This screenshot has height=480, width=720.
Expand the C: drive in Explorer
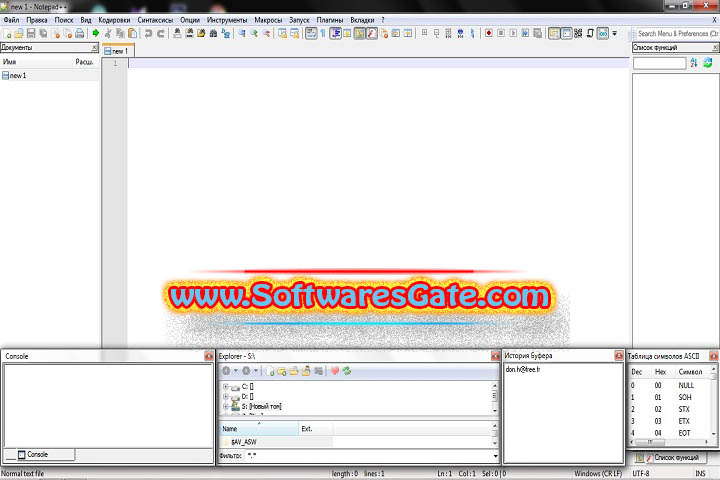pos(225,387)
